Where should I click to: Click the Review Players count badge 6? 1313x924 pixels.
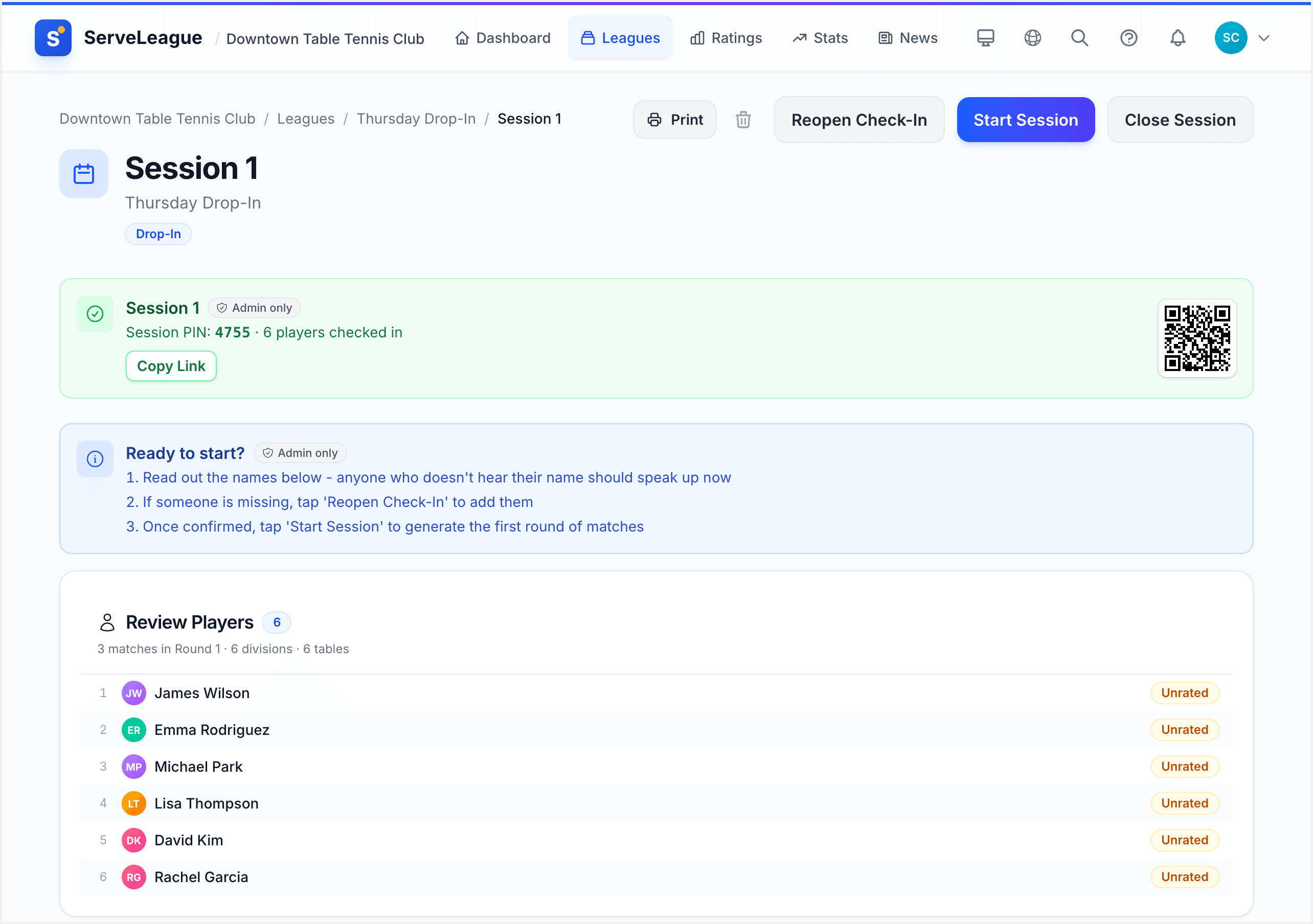tap(277, 622)
